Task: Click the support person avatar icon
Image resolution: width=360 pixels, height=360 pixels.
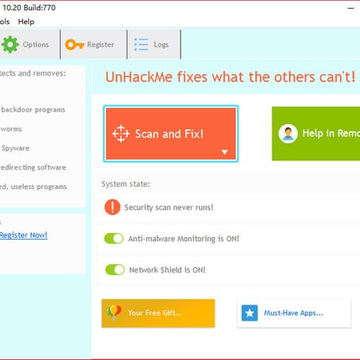Action: [x=288, y=134]
